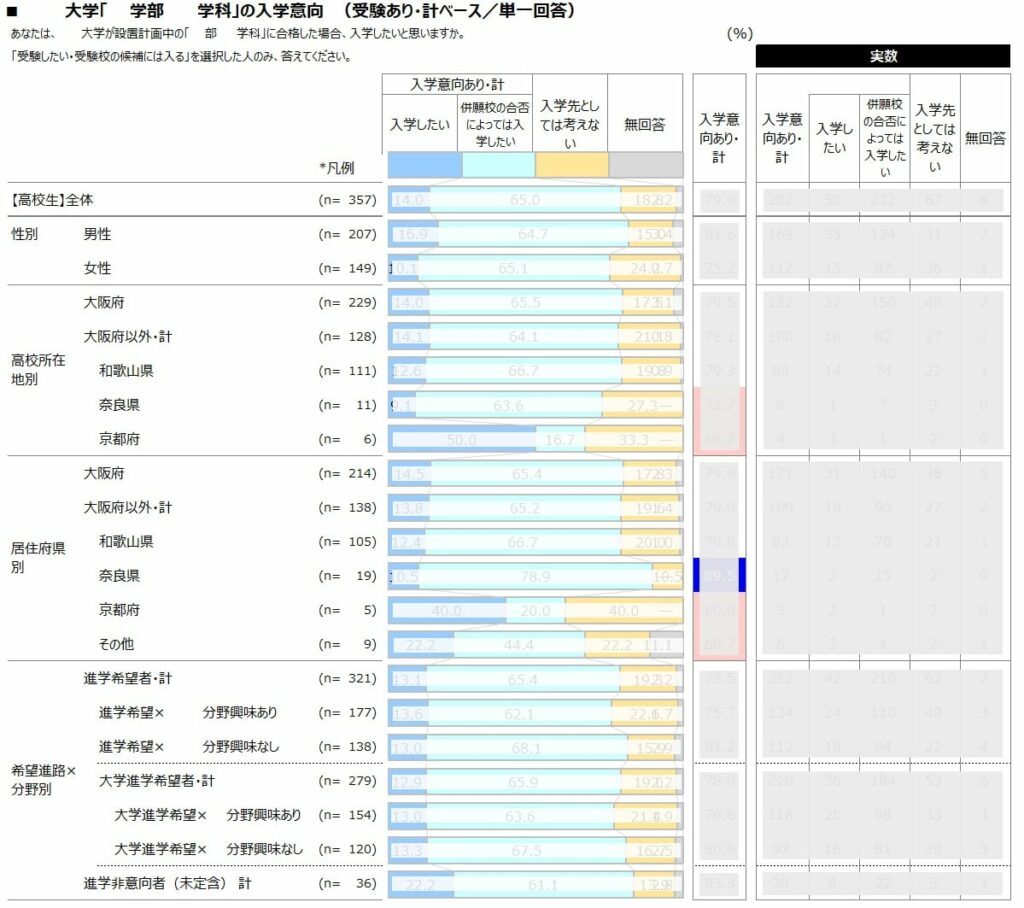1024x908 pixels.
Task: Click the blue highlighted 89.5 cell
Action: click(719, 576)
